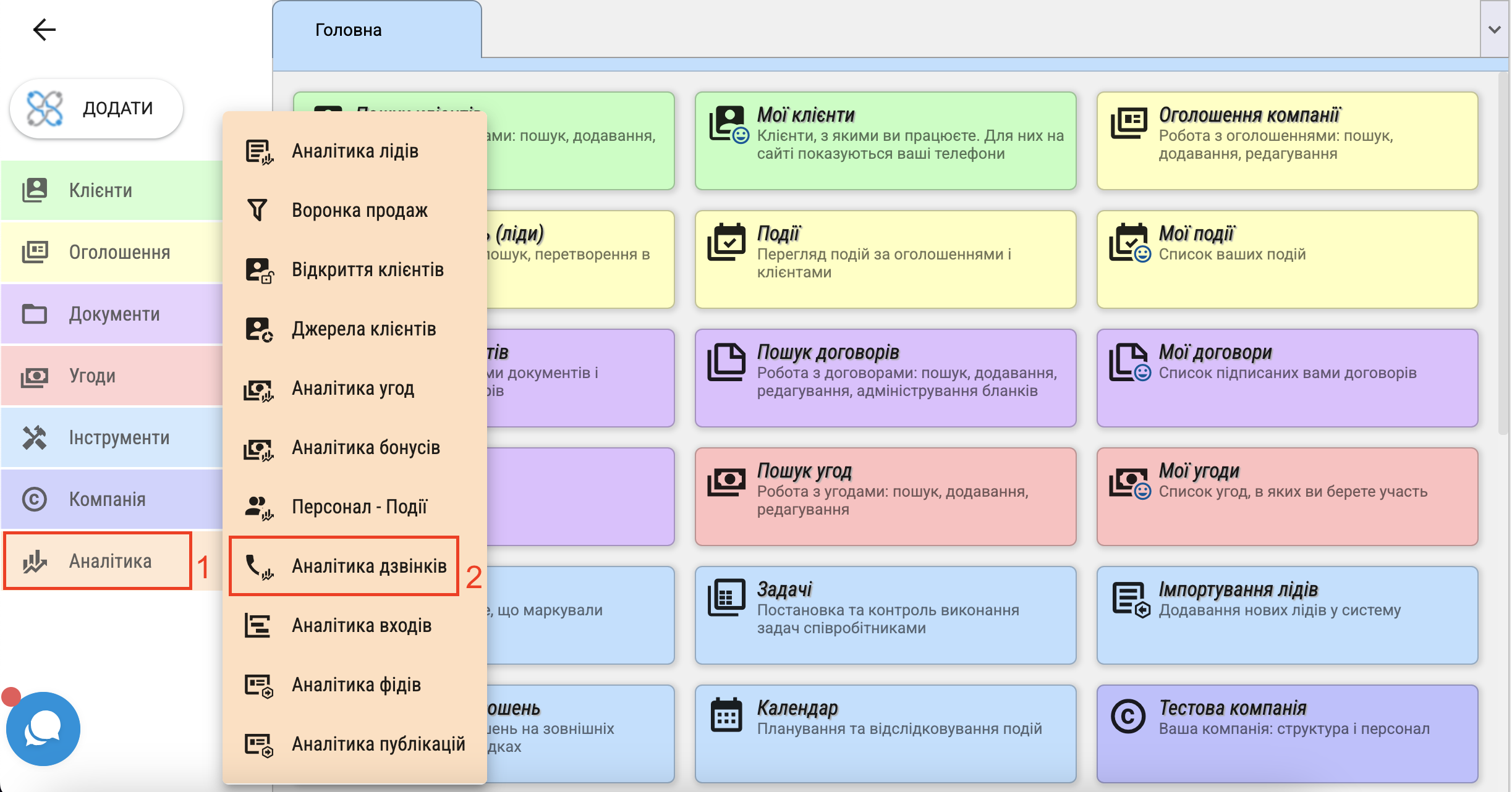
Task: Open the Компанія sidebar section
Action: click(x=112, y=499)
